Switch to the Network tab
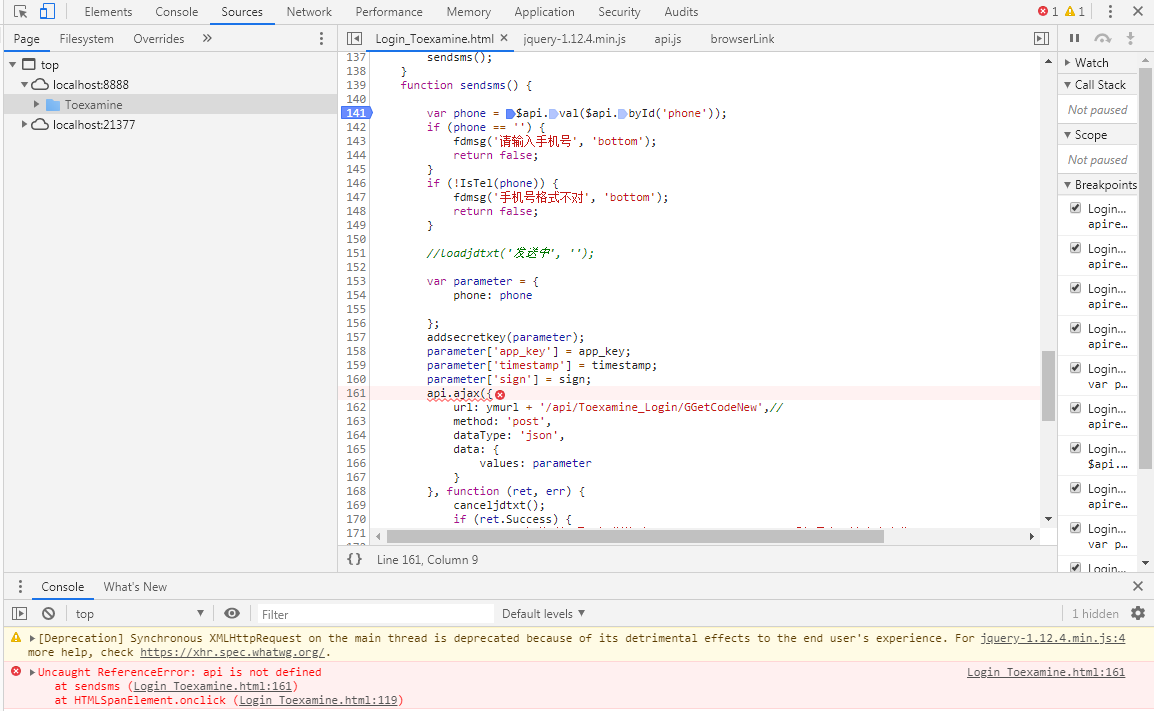 click(309, 12)
